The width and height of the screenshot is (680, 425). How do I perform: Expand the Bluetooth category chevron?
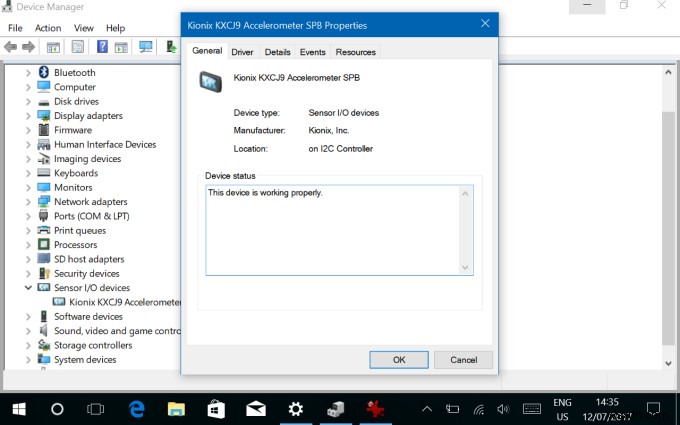pos(28,72)
